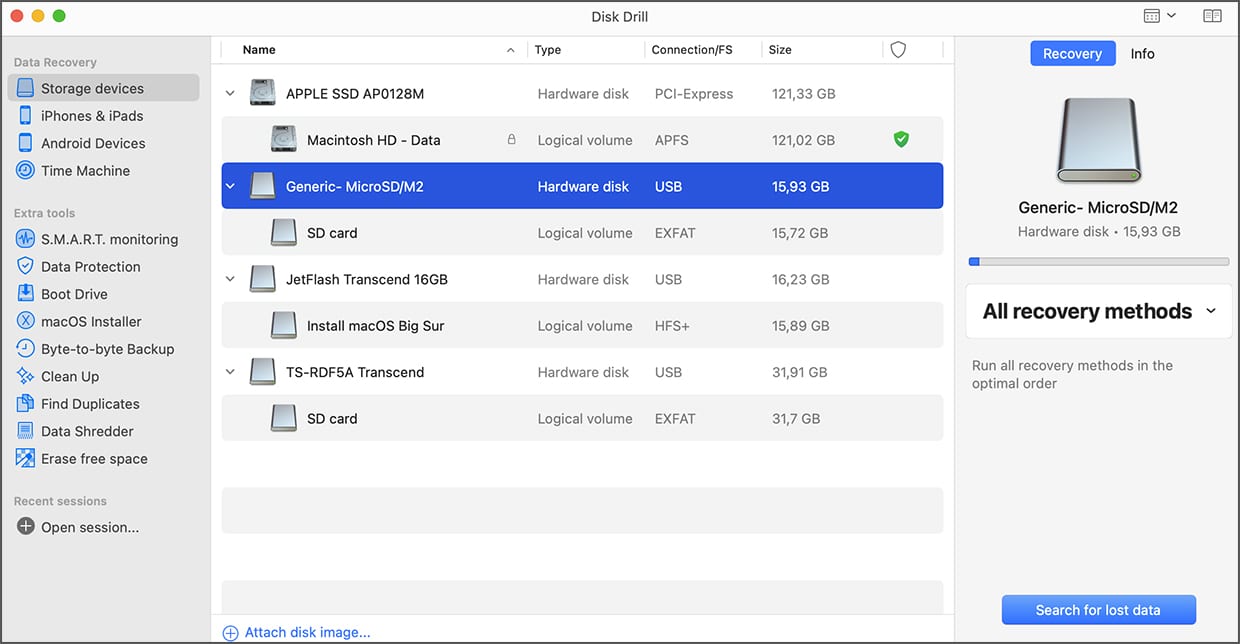Open macOS Installer tool
Viewport: 1240px width, 644px height.
point(91,321)
